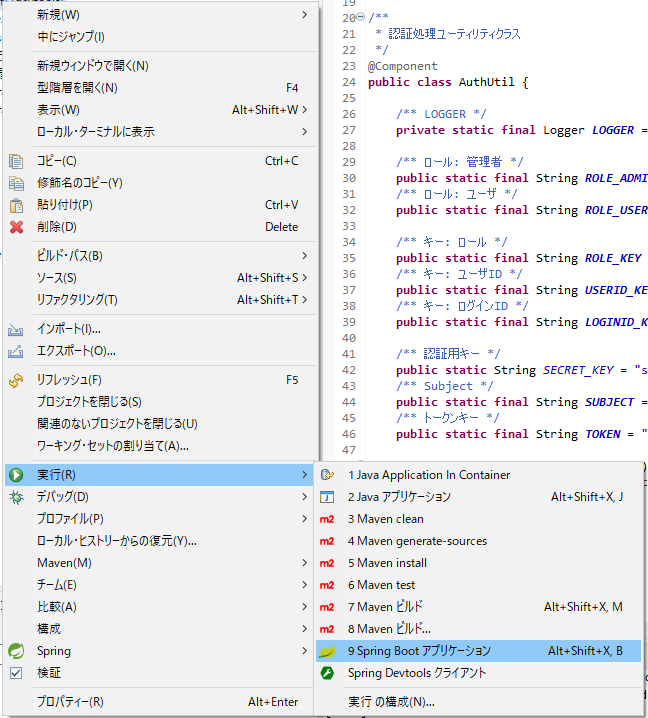648x718 pixels.
Task: Click the m2 icon for Maven generate-sources
Action: 327,541
